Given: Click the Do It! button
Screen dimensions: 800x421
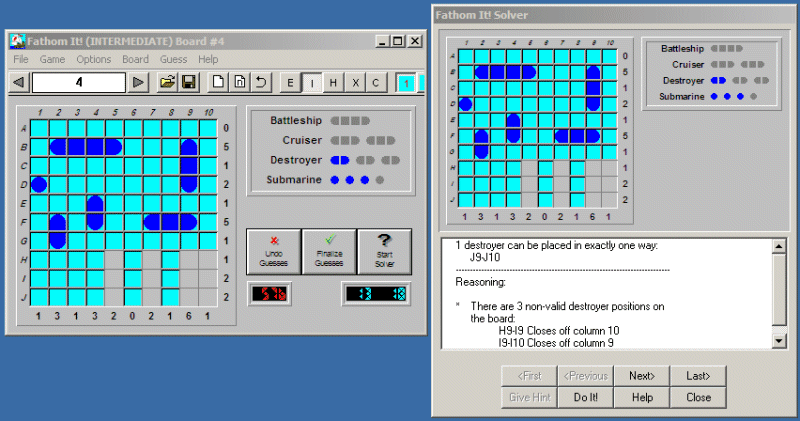Looking at the screenshot, I should pos(586,397).
